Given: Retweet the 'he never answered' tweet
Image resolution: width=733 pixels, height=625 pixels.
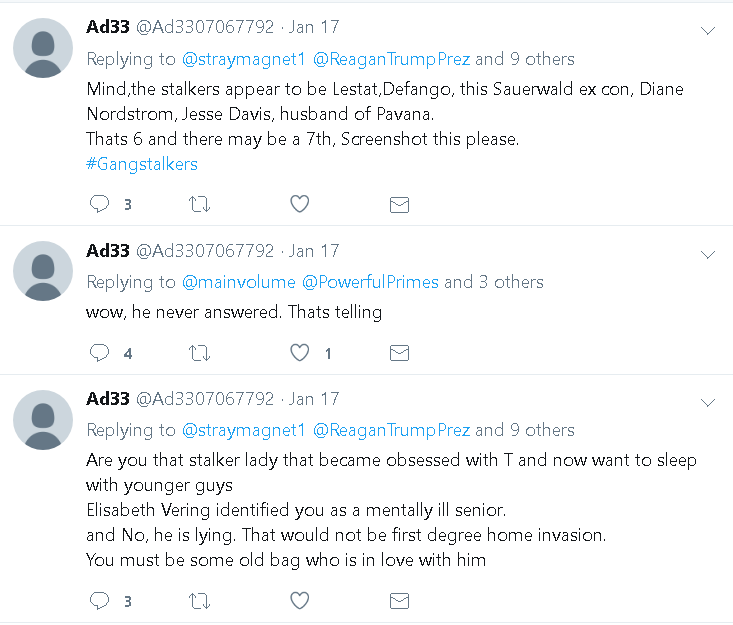Looking at the screenshot, I should pyautogui.click(x=199, y=353).
